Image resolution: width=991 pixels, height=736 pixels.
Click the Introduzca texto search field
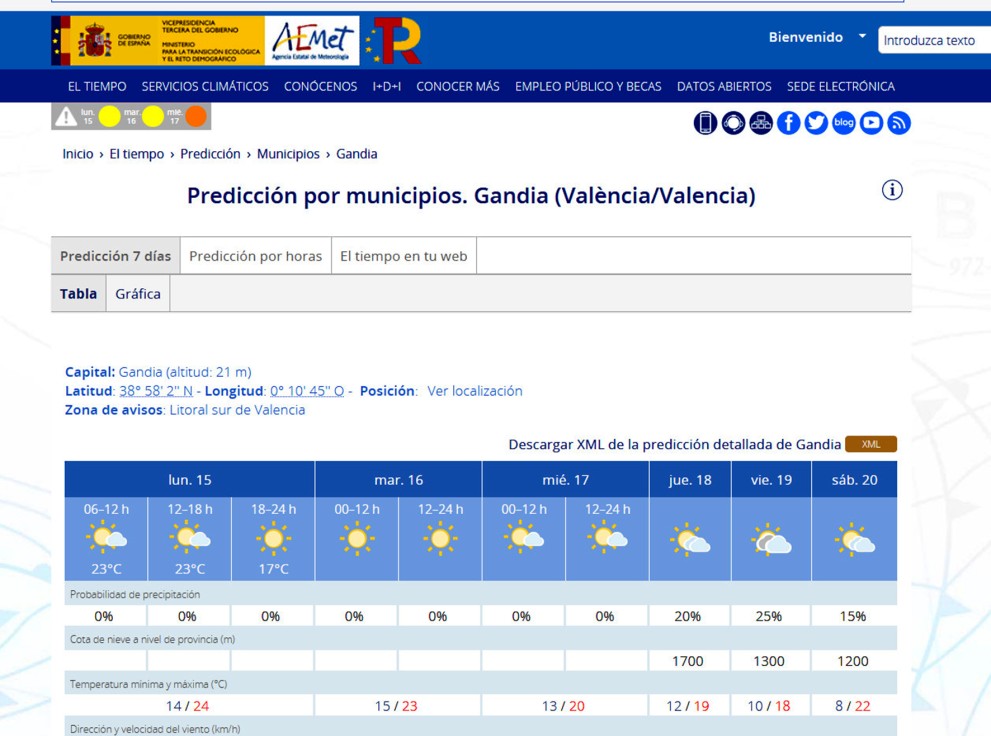(x=934, y=40)
